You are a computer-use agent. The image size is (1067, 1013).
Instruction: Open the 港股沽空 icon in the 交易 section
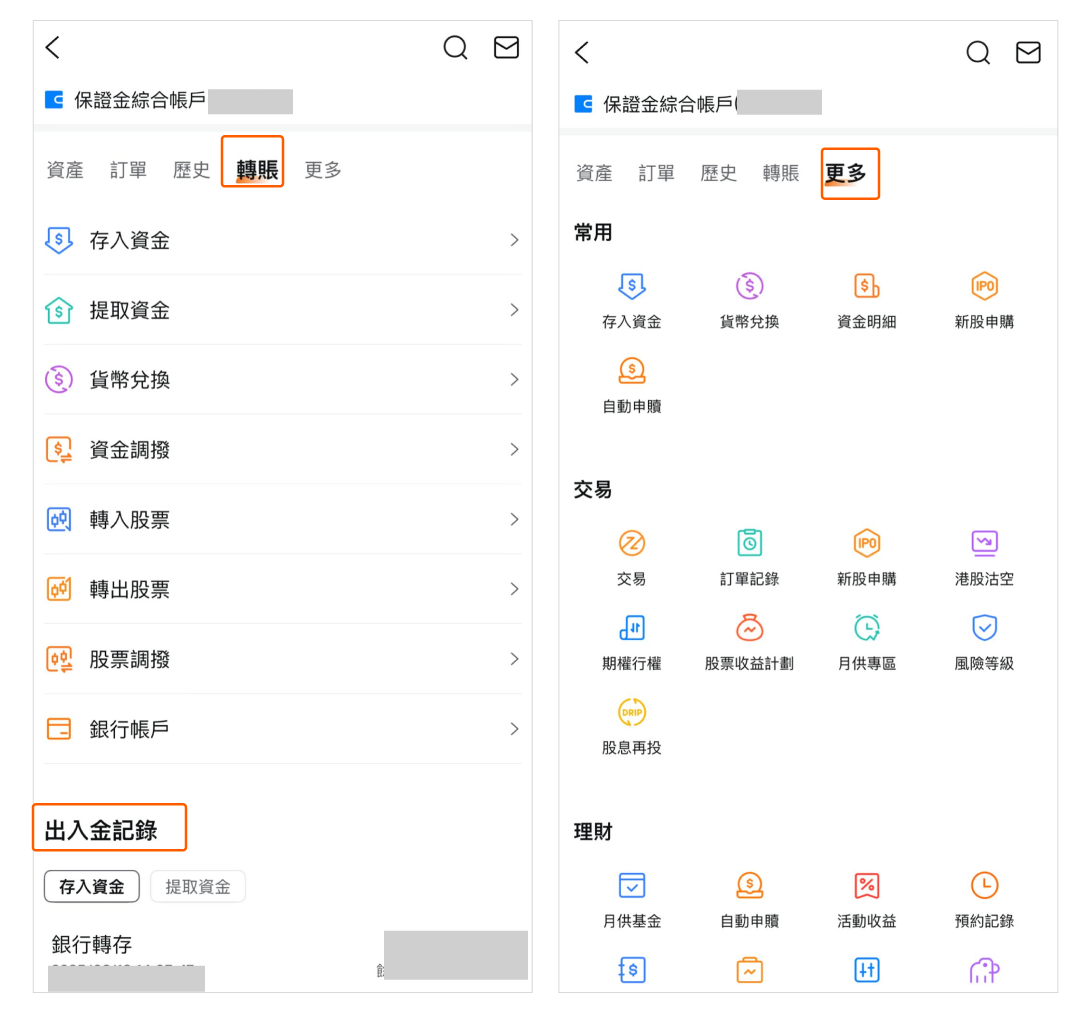tap(984, 543)
